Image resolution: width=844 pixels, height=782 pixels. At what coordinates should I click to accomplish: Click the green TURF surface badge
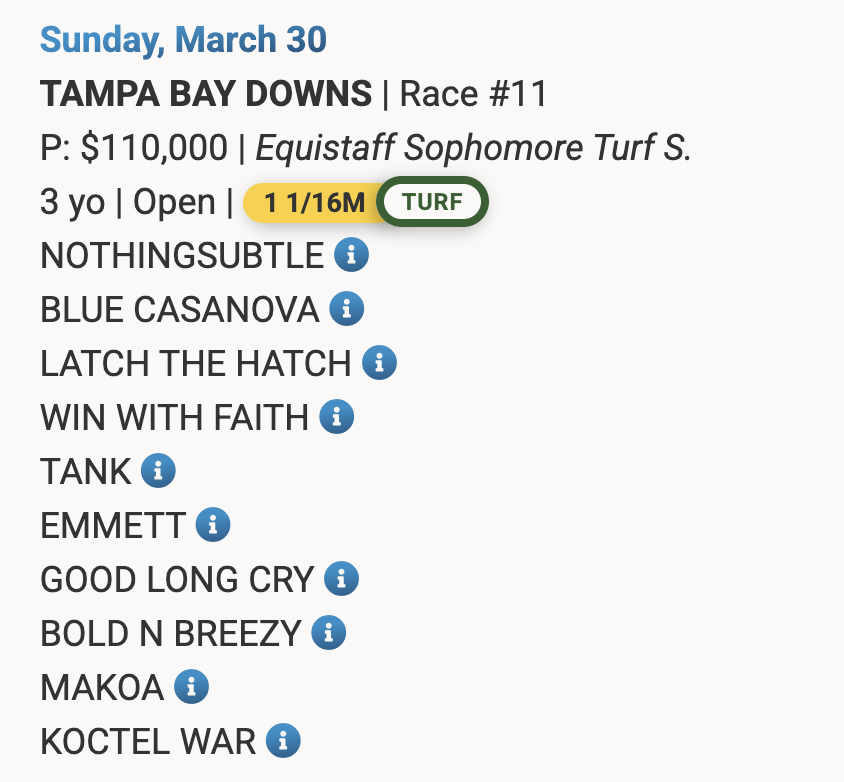[432, 202]
